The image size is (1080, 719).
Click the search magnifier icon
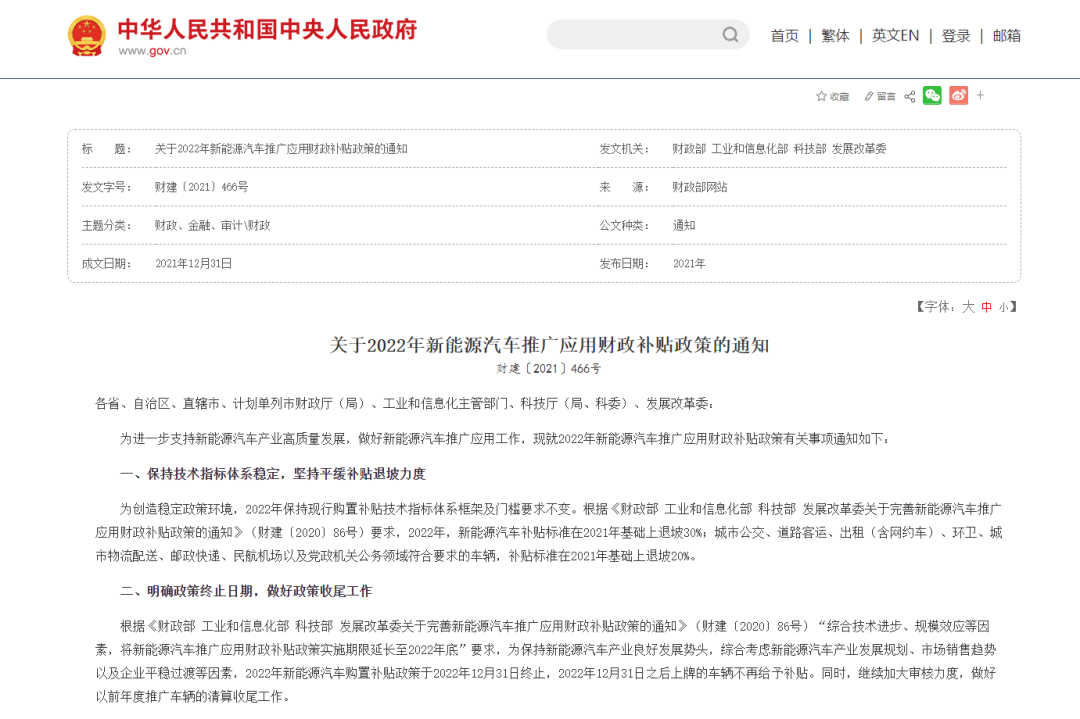pyautogui.click(x=730, y=35)
